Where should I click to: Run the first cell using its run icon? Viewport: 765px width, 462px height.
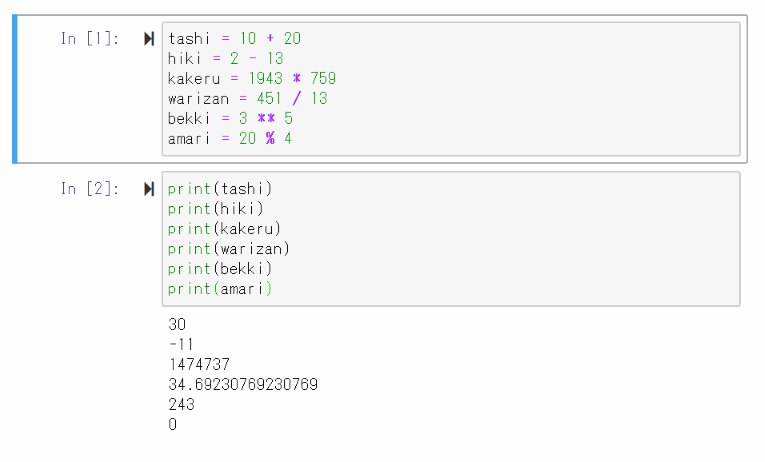pyautogui.click(x=149, y=39)
